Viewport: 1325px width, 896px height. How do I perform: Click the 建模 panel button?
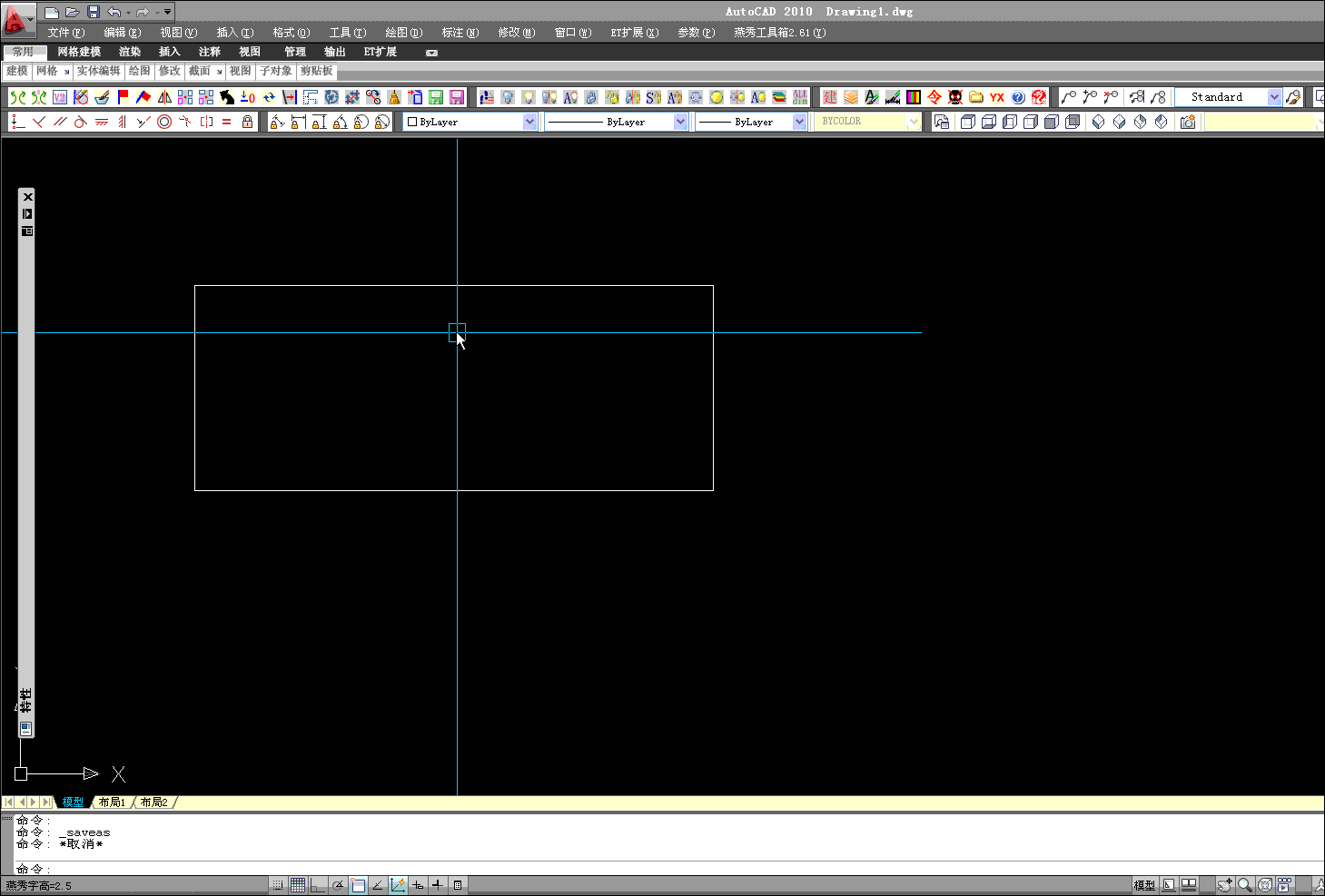(17, 72)
